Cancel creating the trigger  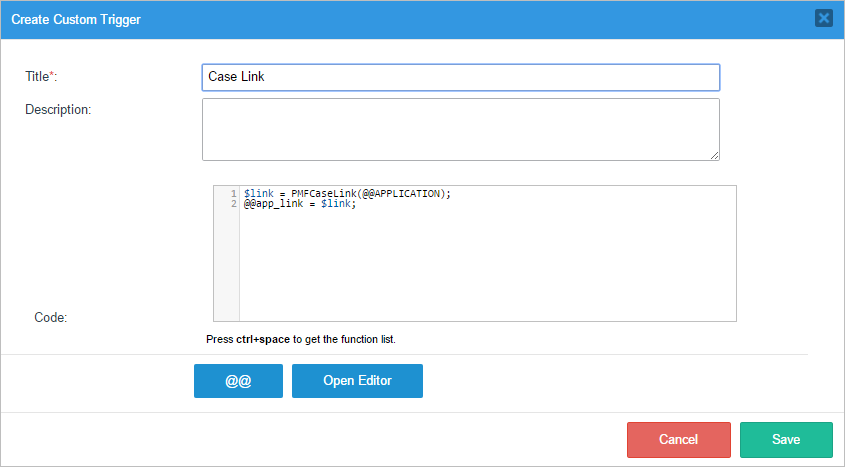point(678,440)
